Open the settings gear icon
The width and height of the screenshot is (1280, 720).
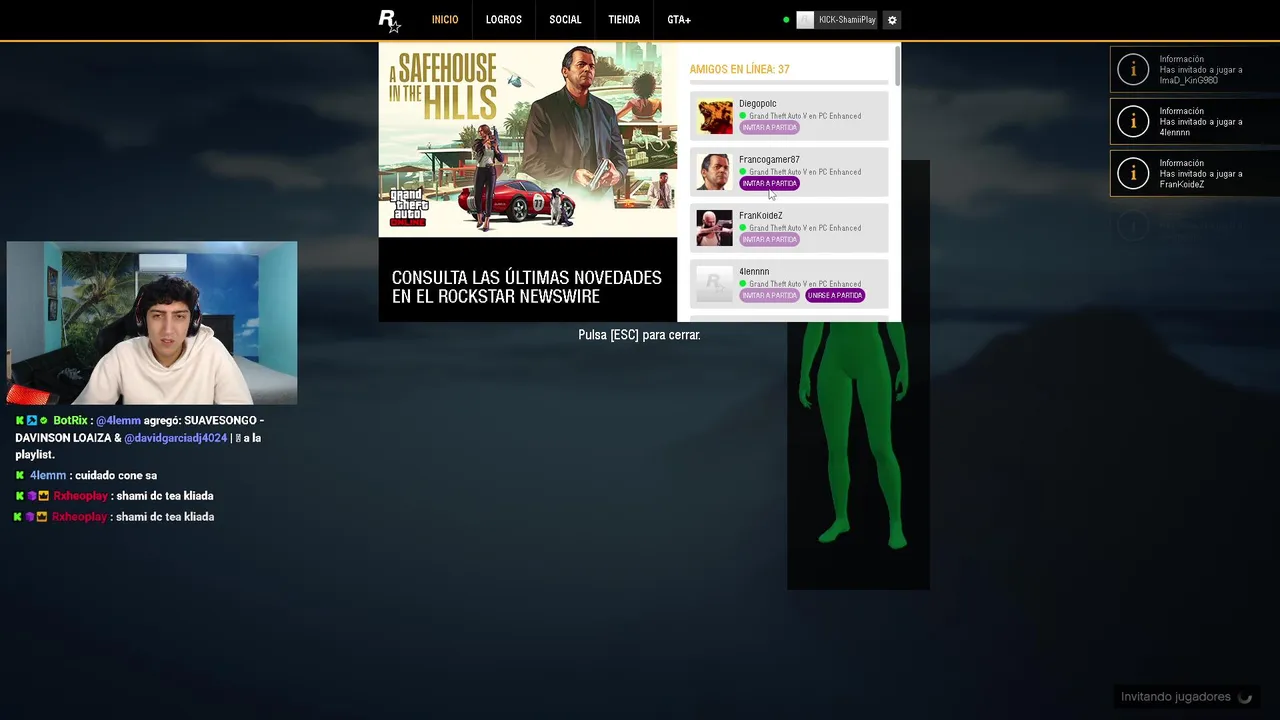892,20
